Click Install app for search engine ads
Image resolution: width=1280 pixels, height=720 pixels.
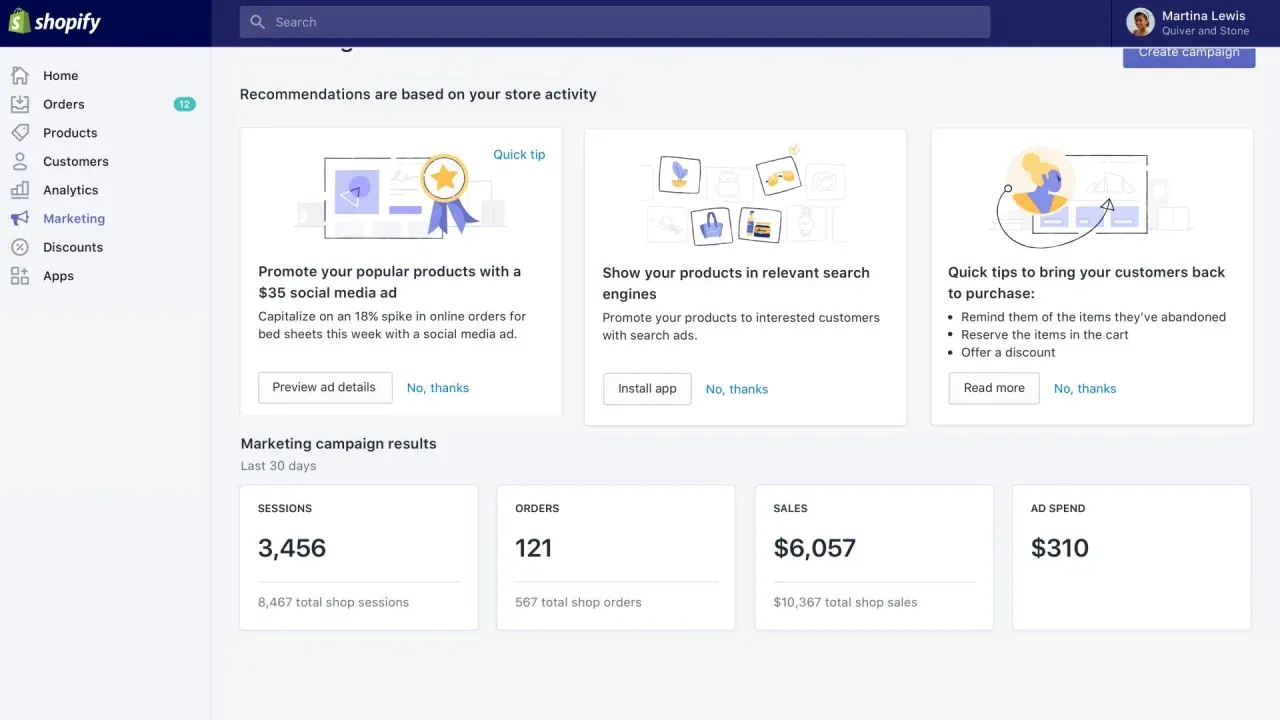[x=646, y=389]
